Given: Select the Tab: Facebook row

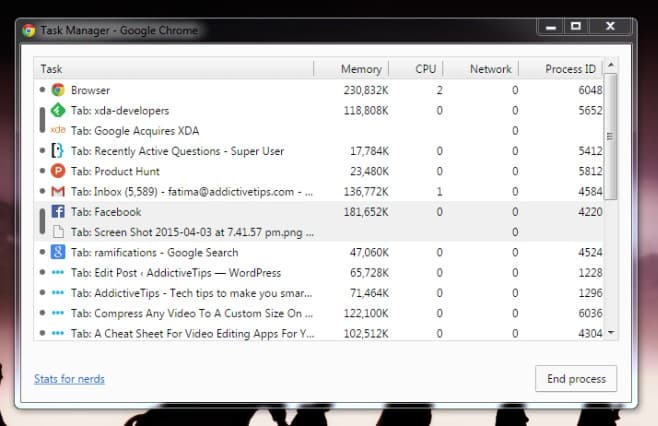Looking at the screenshot, I should tap(319, 212).
